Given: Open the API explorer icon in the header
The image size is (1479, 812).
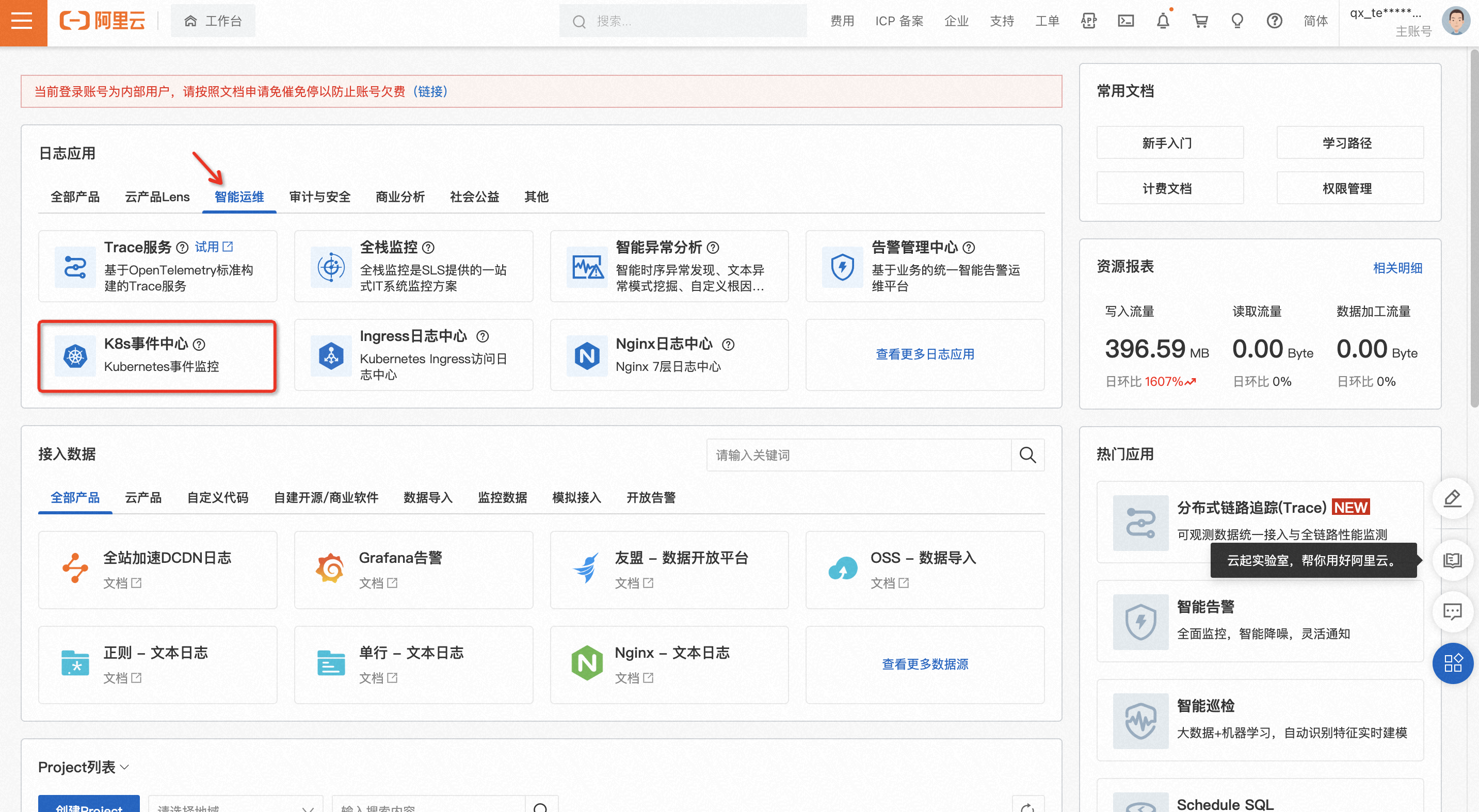Looking at the screenshot, I should pyautogui.click(x=1088, y=21).
